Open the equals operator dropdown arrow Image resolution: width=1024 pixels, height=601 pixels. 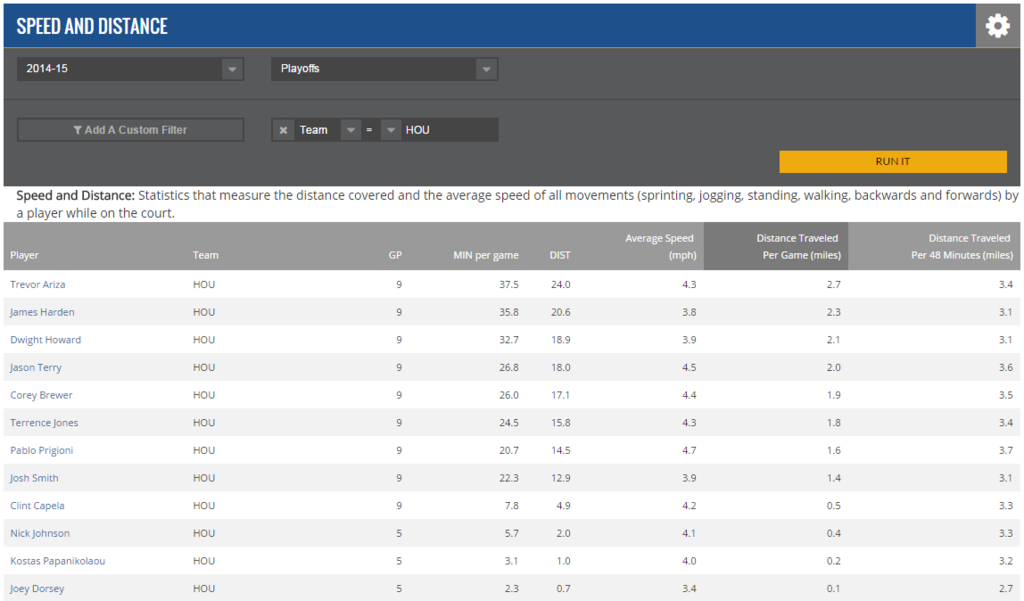(x=391, y=130)
